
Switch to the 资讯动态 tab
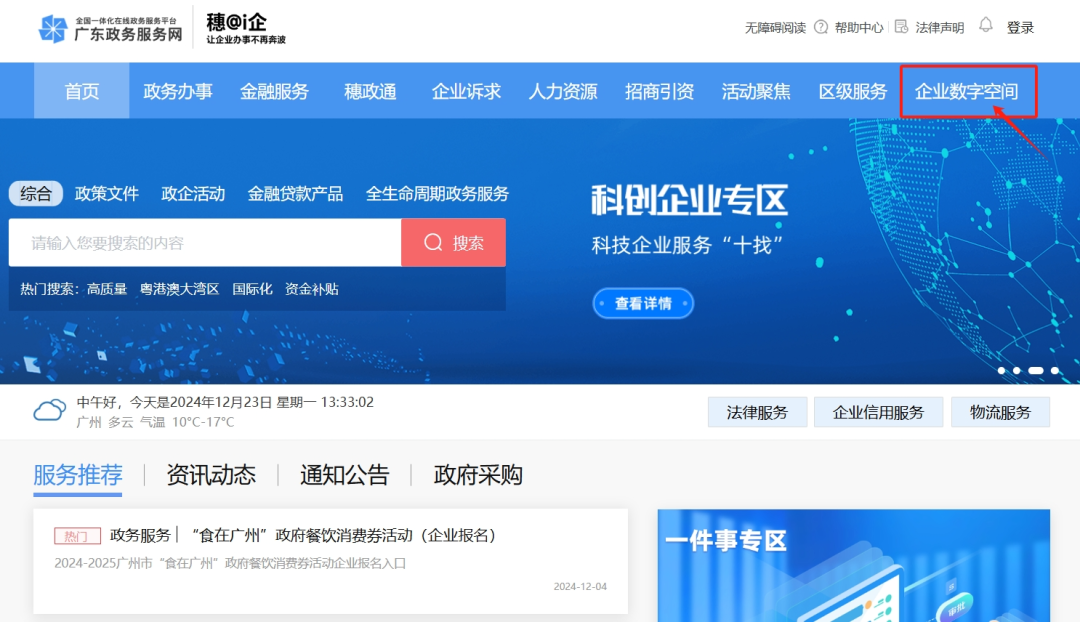[211, 475]
